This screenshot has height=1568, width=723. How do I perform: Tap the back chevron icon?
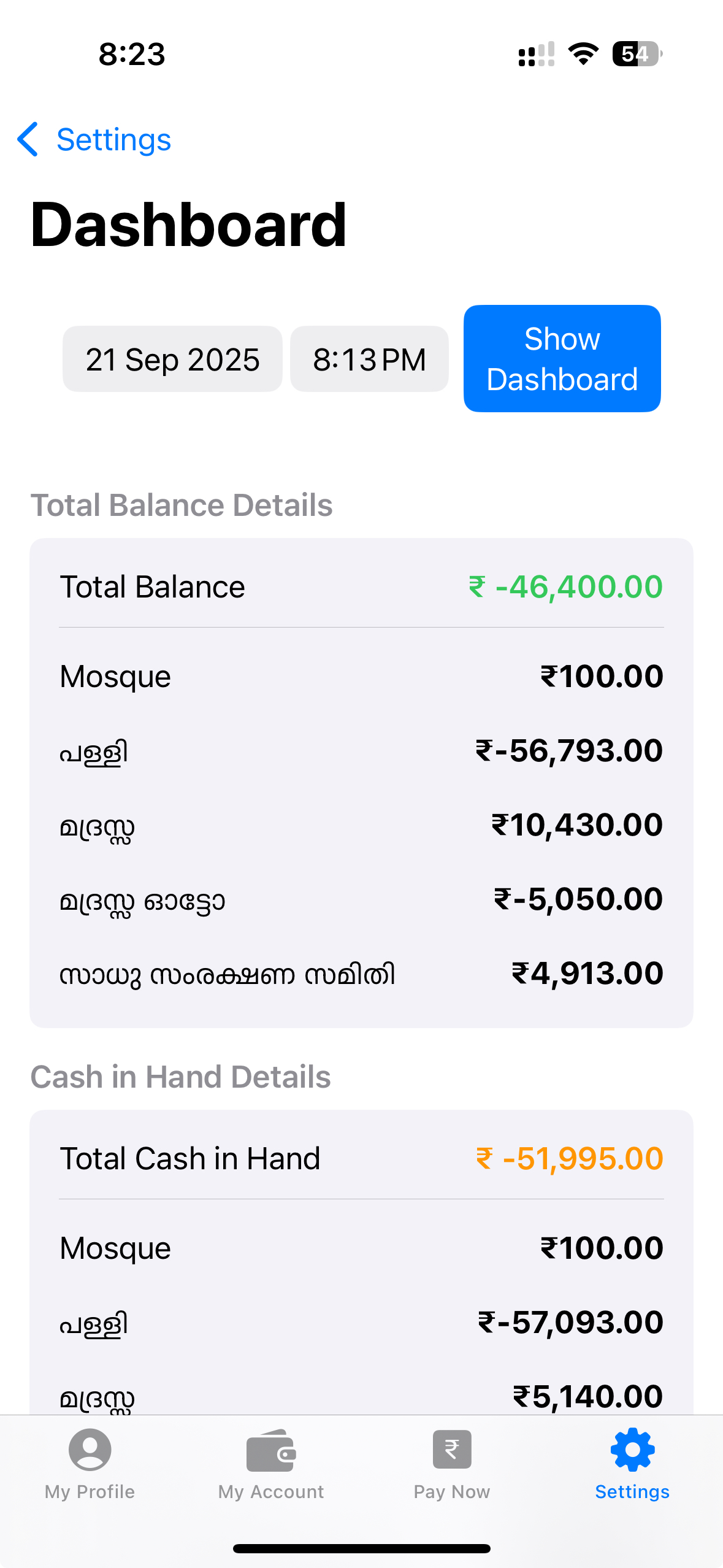coord(28,139)
